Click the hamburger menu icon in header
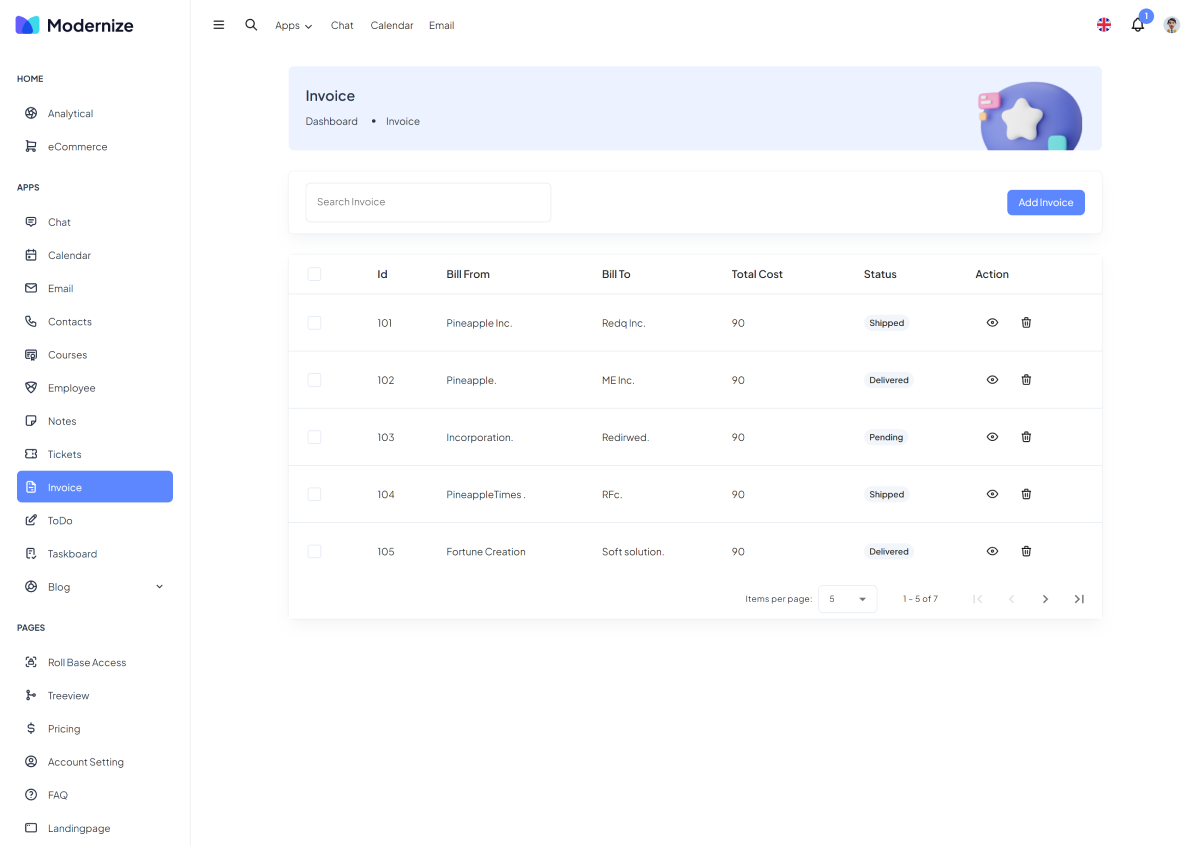Screen dimensions: 1200x846 click(x=219, y=25)
